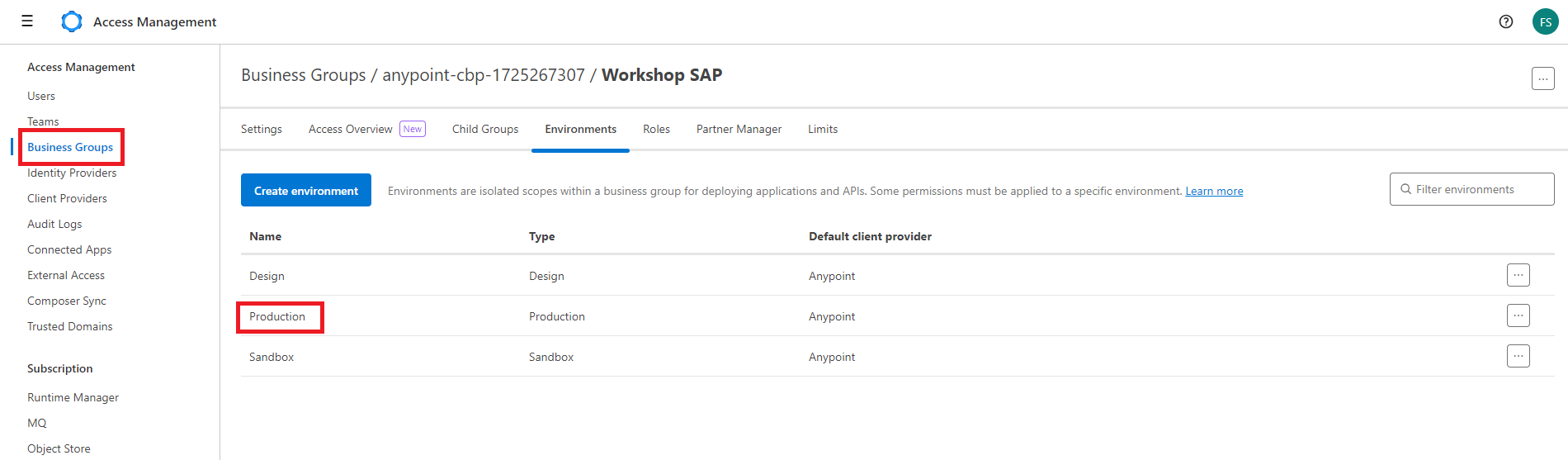Open the Production environment name
Screen dimensions: 1568x460
[x=277, y=316]
